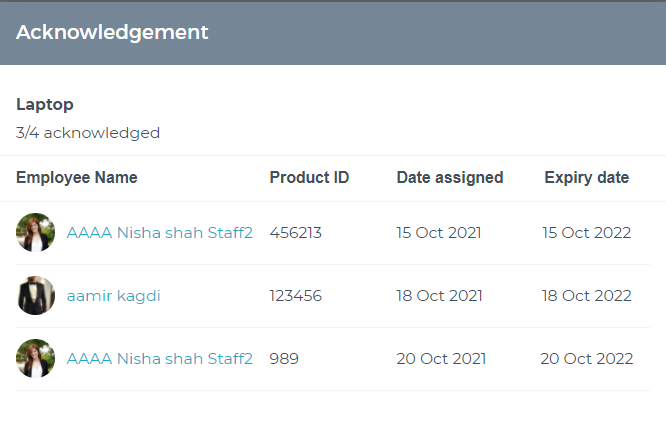The image size is (666, 432).
Task: Click avatar photo in the product 989 row
Action: (x=36, y=358)
